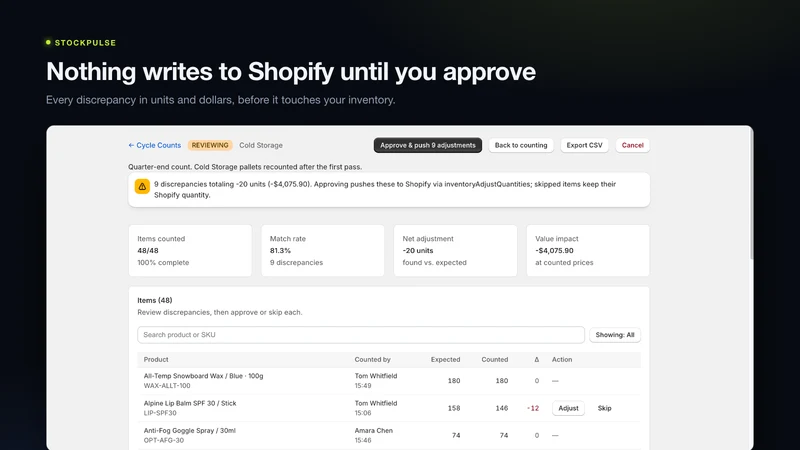
Task: Go back via Cycle Counts link
Action: (x=155, y=145)
